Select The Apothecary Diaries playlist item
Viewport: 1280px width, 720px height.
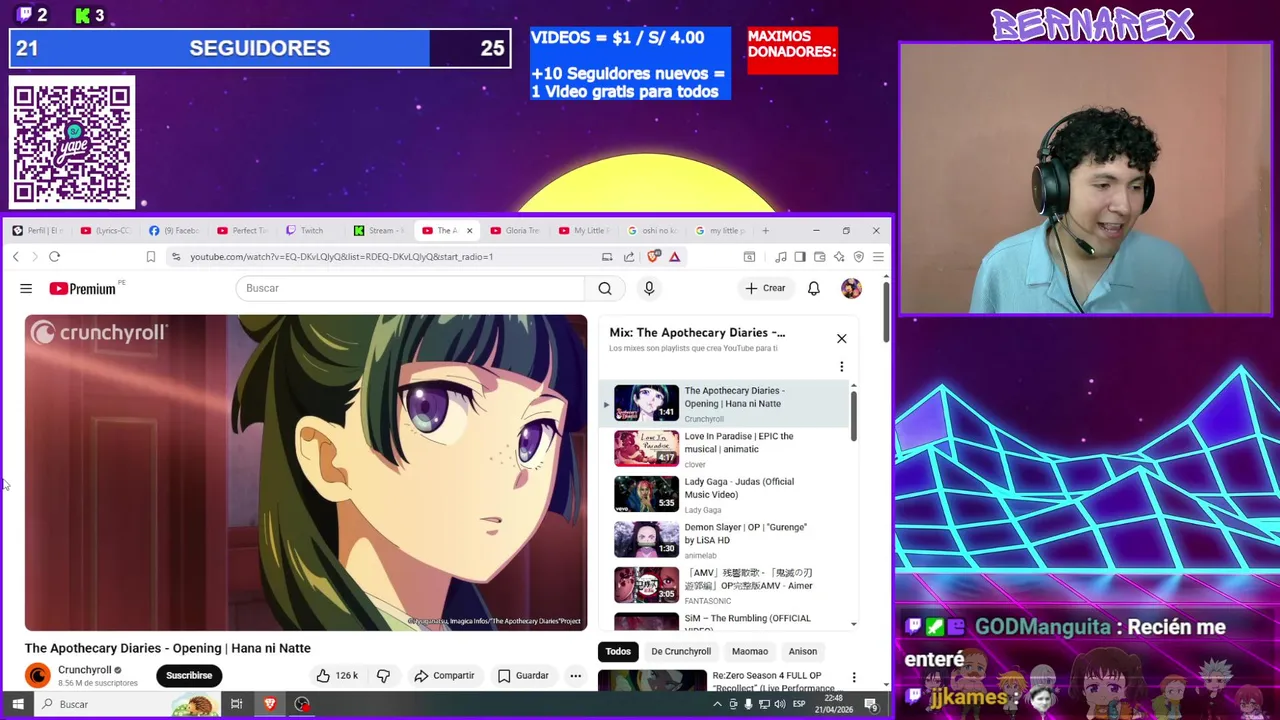725,404
